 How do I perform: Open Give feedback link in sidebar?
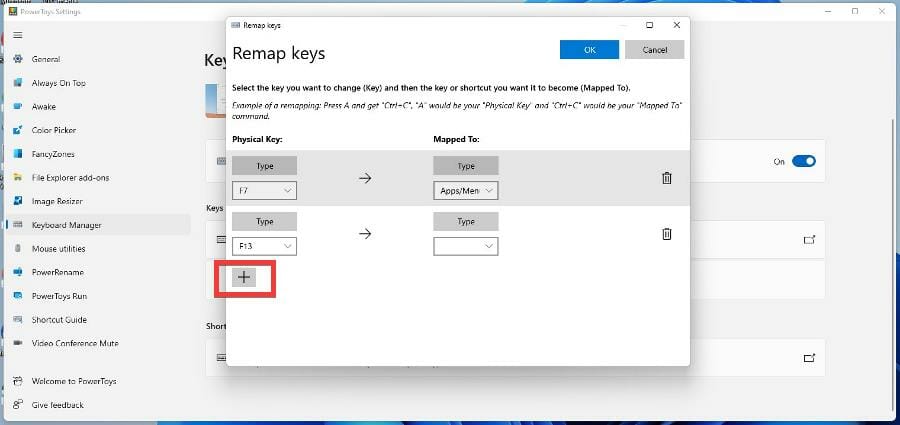pyautogui.click(x=57, y=404)
